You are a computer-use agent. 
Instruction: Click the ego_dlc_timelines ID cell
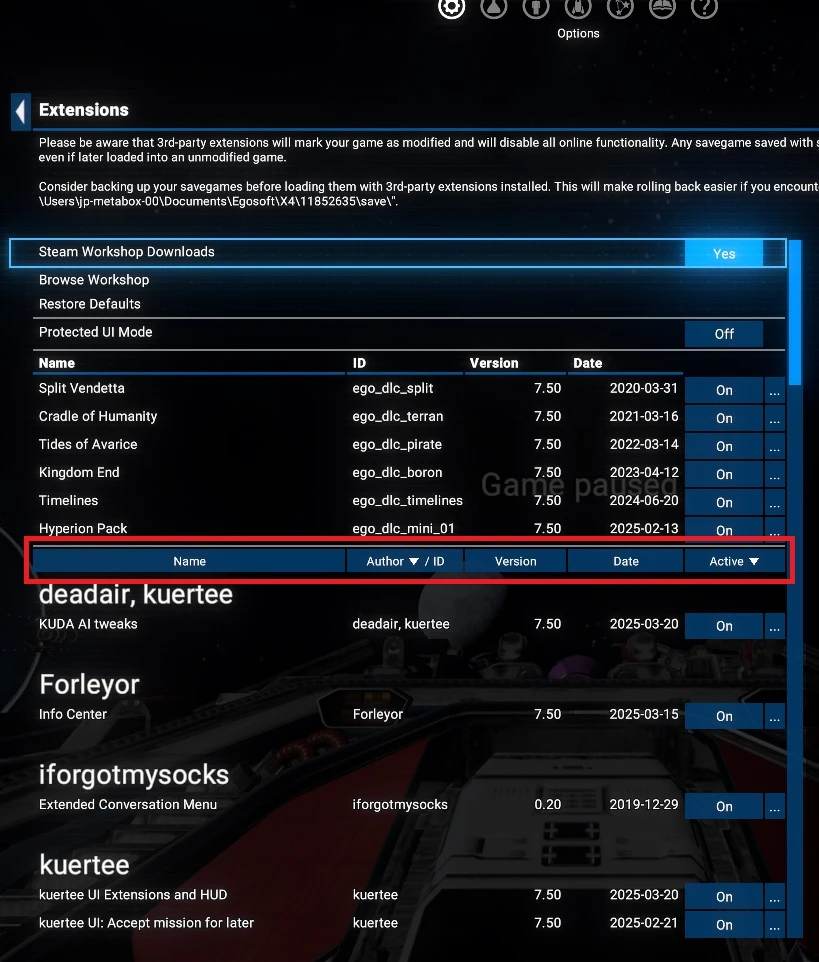point(407,501)
